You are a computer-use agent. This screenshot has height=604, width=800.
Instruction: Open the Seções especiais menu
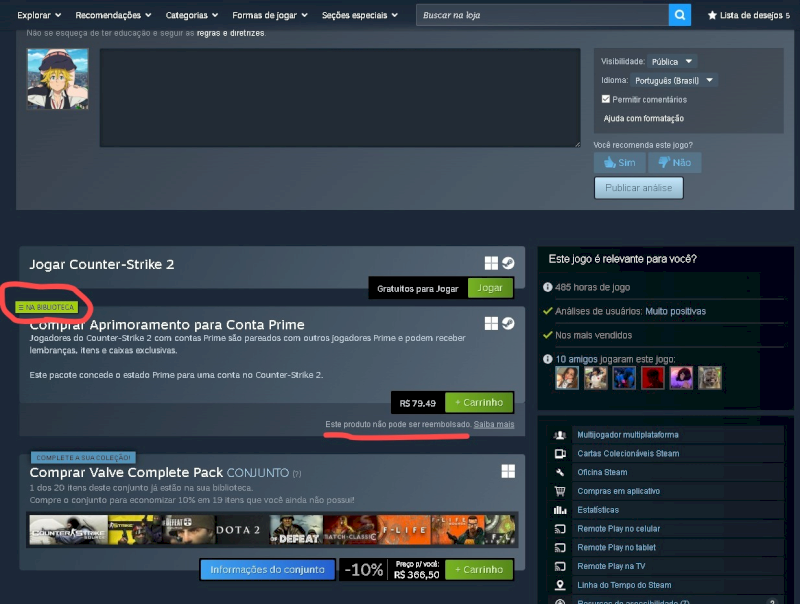(360, 15)
